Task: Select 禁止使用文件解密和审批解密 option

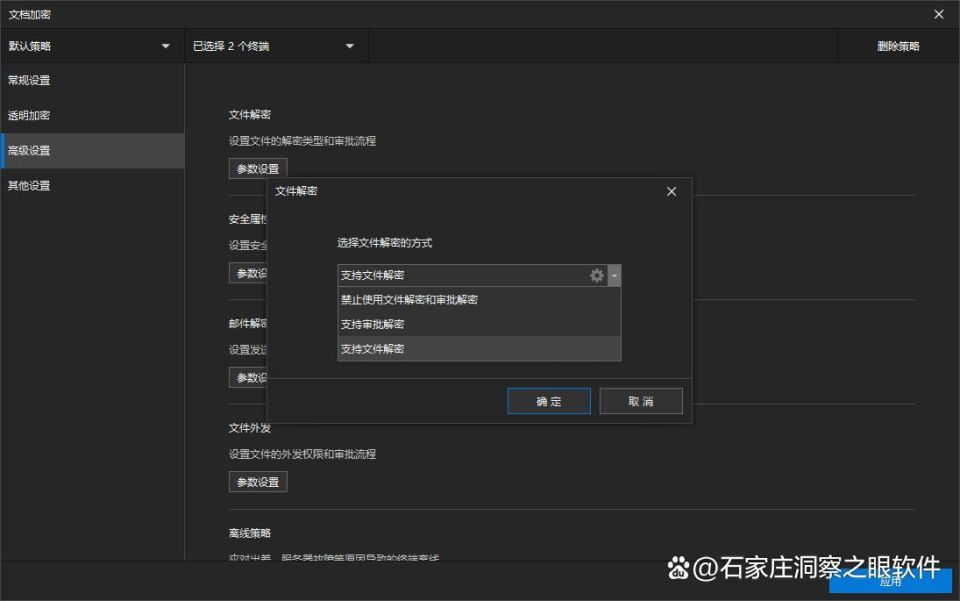Action: click(x=479, y=299)
